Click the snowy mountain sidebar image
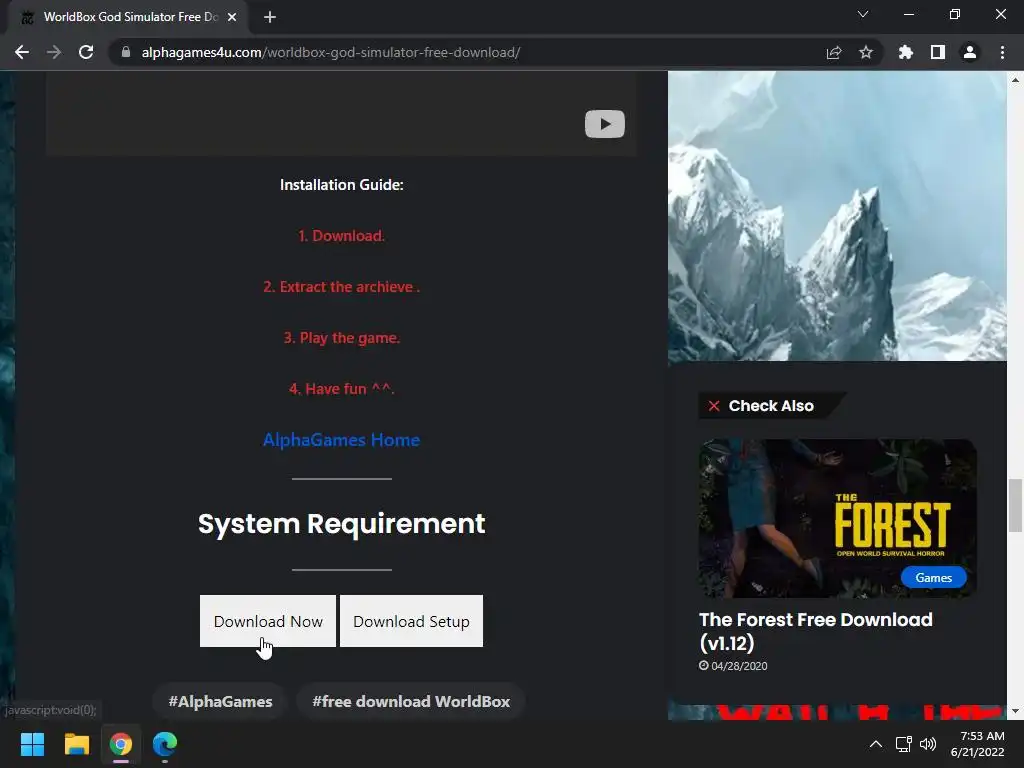 point(837,216)
